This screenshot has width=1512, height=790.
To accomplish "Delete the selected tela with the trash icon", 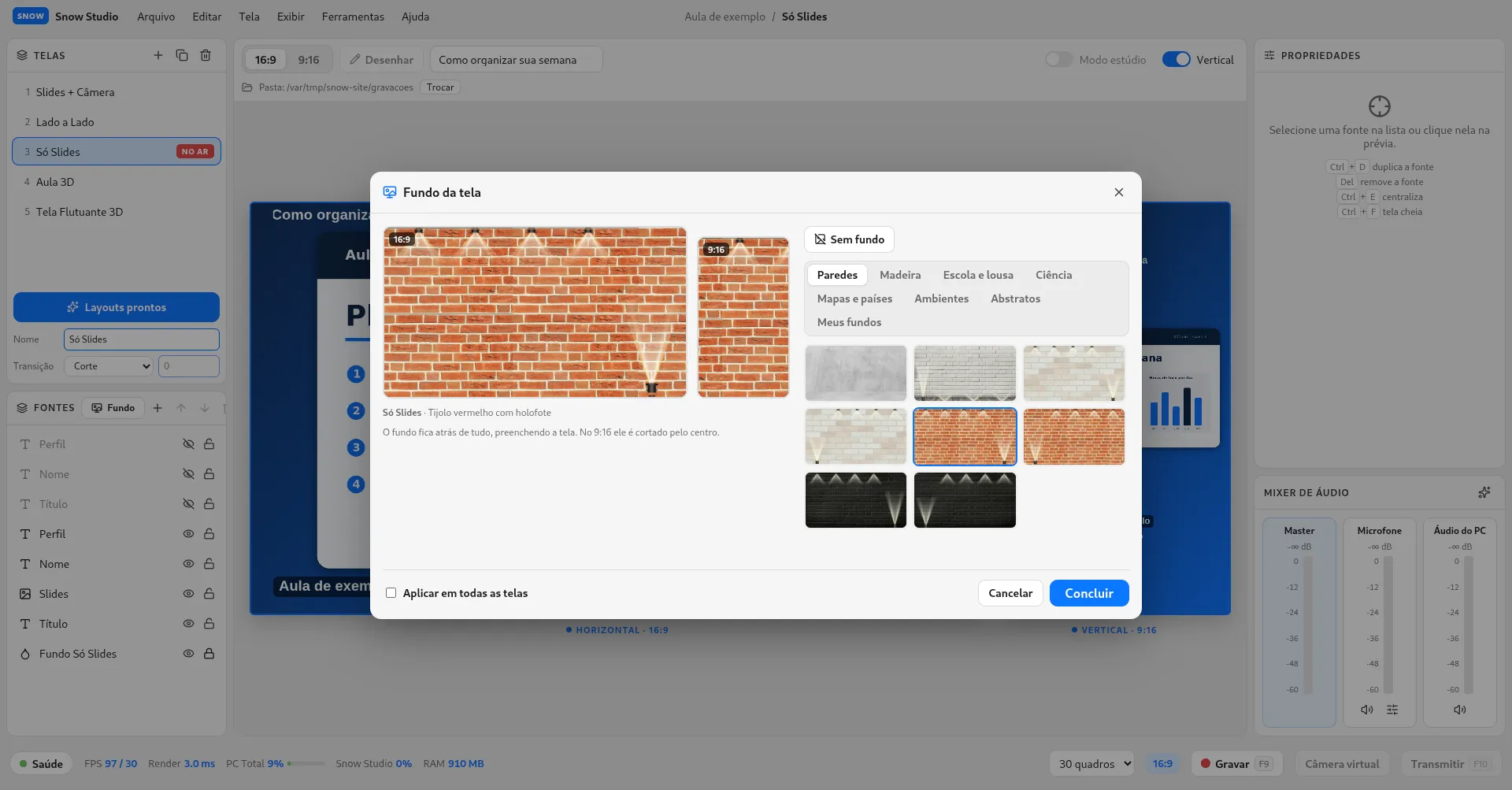I will pyautogui.click(x=206, y=55).
